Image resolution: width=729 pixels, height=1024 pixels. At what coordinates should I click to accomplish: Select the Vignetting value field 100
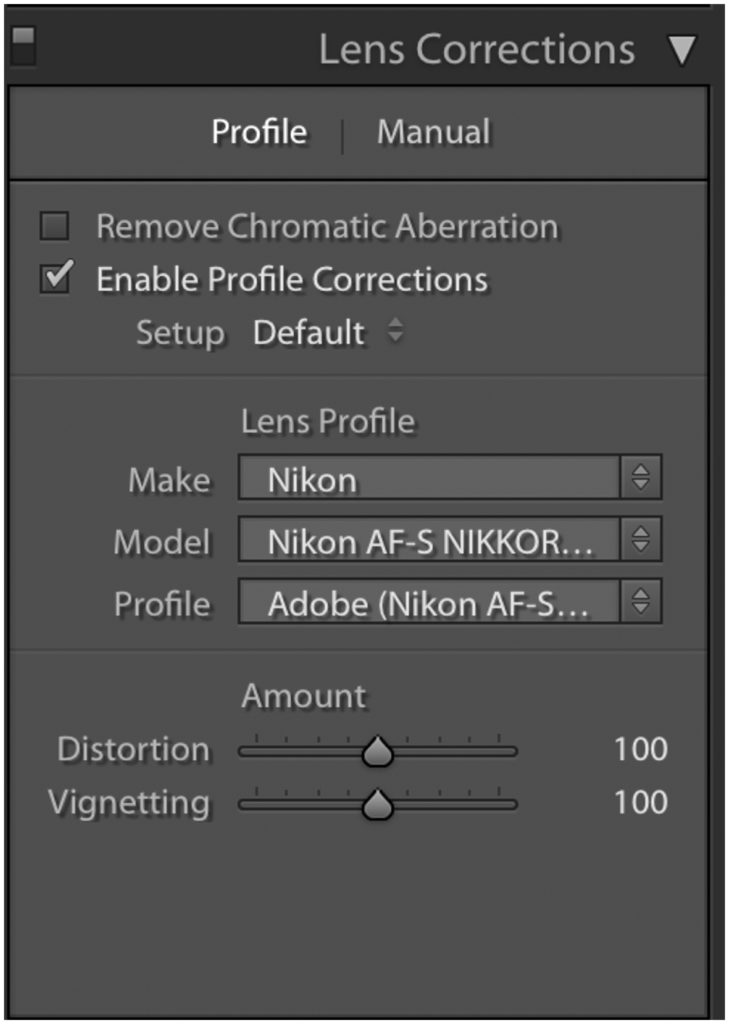tap(641, 803)
